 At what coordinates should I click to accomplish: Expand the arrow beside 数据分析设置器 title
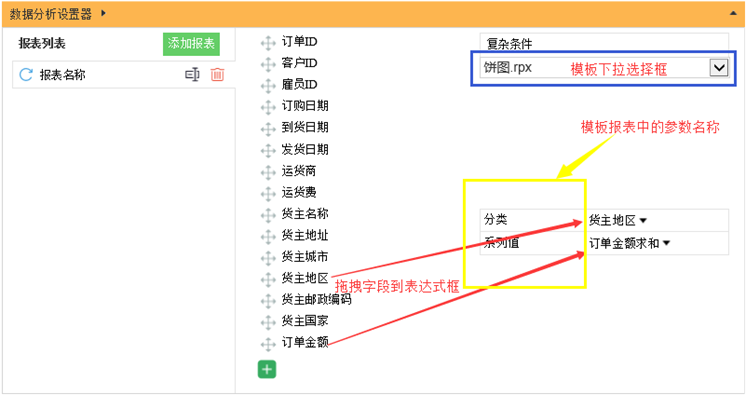103,13
